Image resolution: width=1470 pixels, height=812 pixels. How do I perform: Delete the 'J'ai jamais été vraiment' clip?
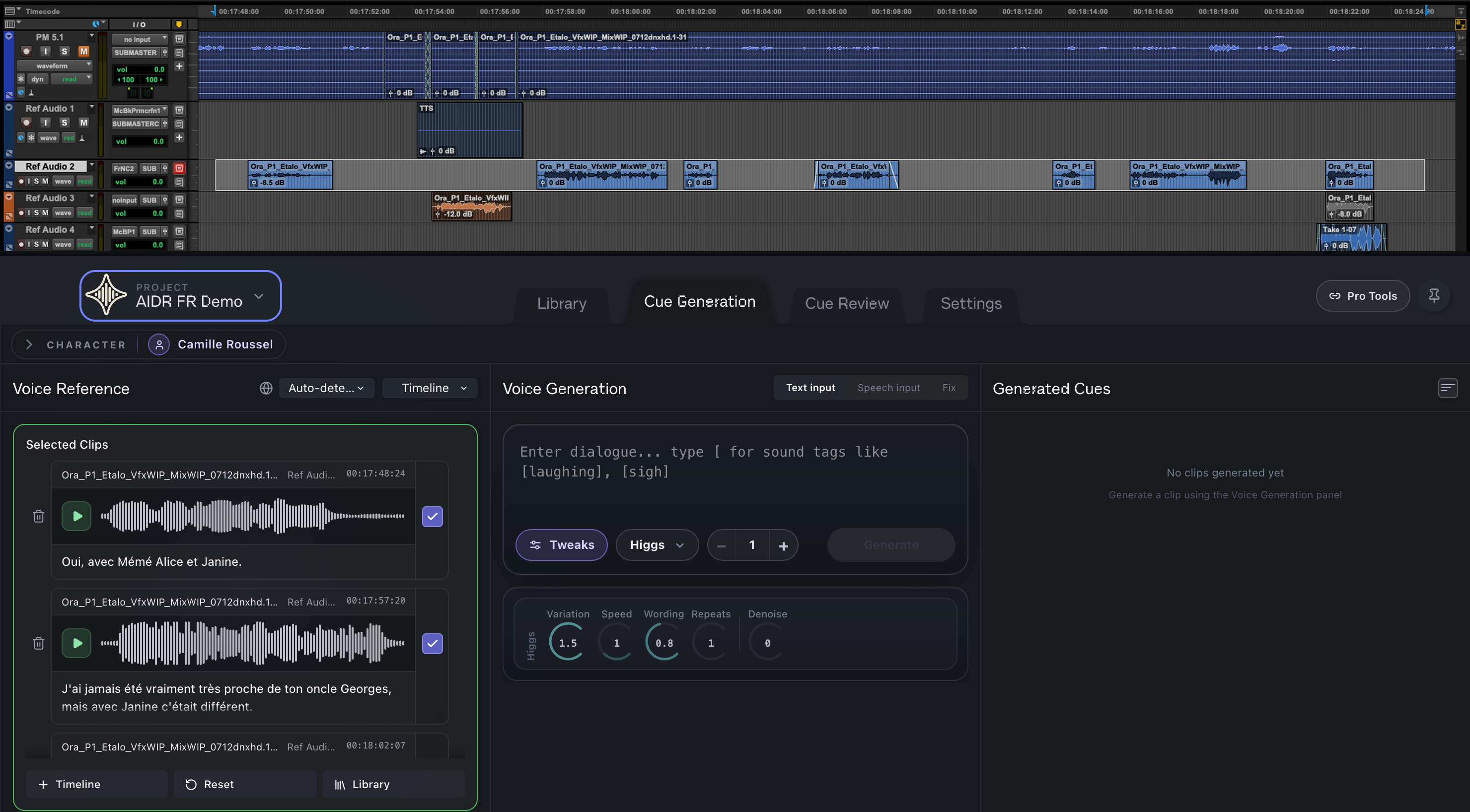[38, 643]
